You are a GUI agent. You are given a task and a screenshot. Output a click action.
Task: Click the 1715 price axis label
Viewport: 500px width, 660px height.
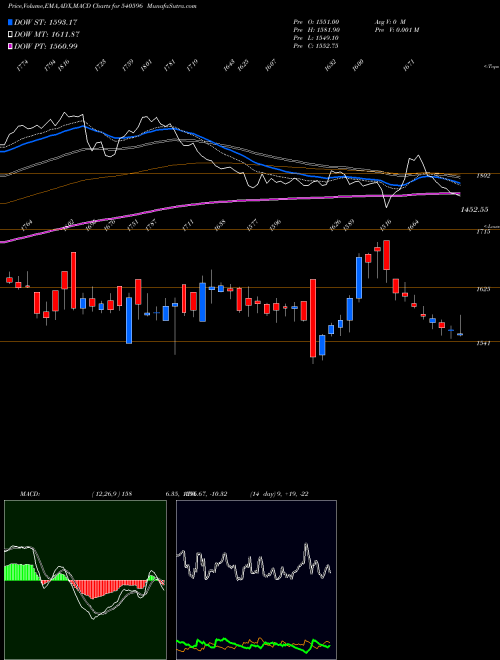click(483, 232)
